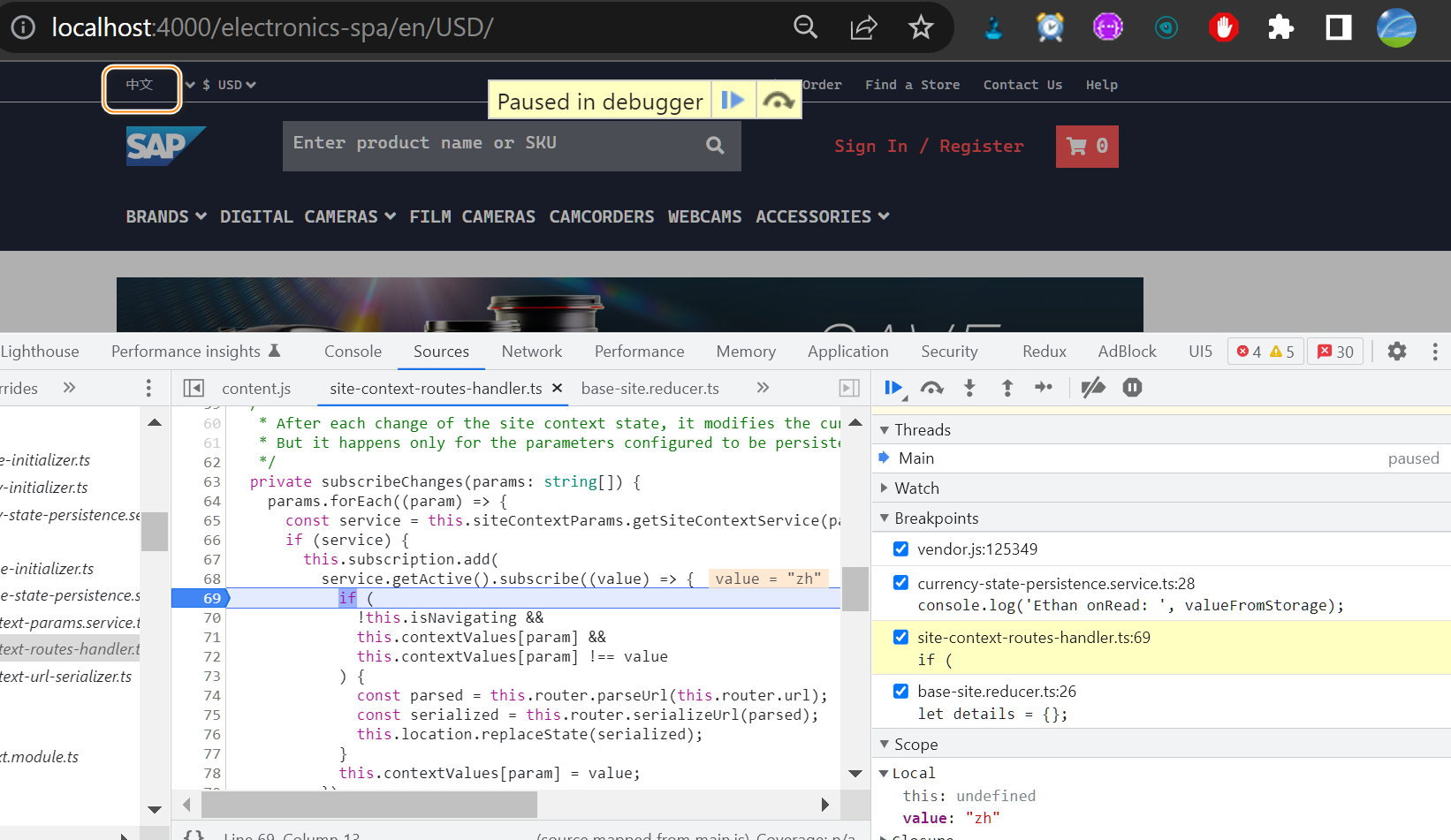Resume script execution in debugger toolbar
This screenshot has height=840, width=1451.
(893, 388)
